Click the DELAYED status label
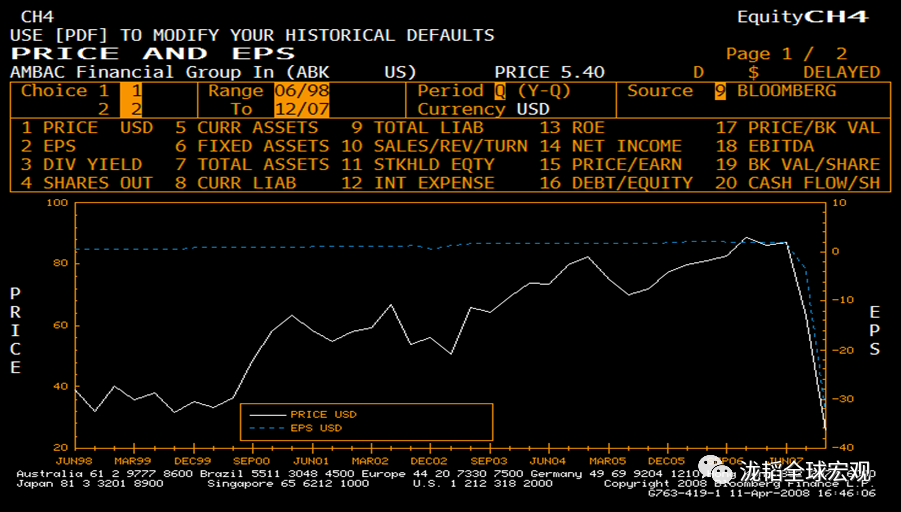Screen dimensions: 901x512 coord(842,72)
